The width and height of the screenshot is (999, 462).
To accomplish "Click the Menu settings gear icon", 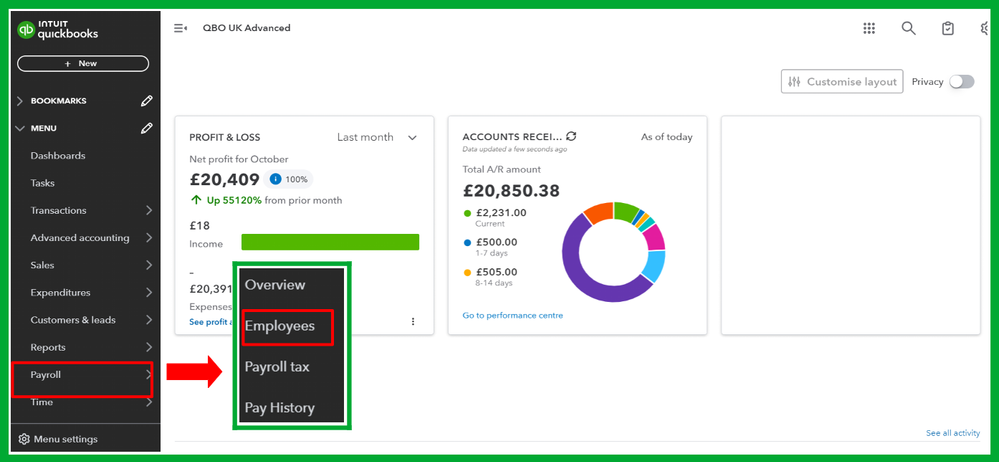I will [x=24, y=439].
